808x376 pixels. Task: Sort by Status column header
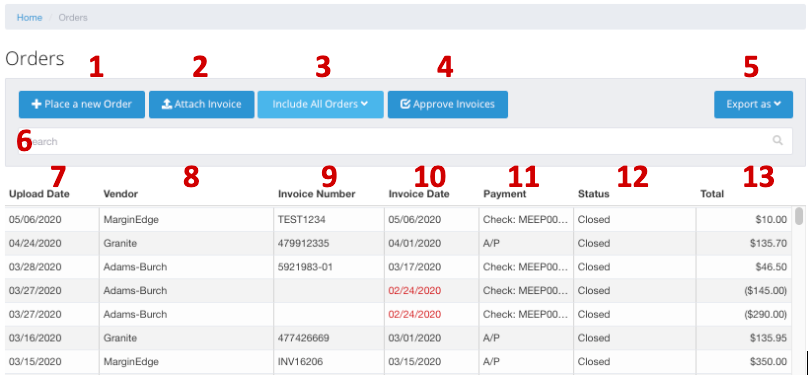click(593, 194)
